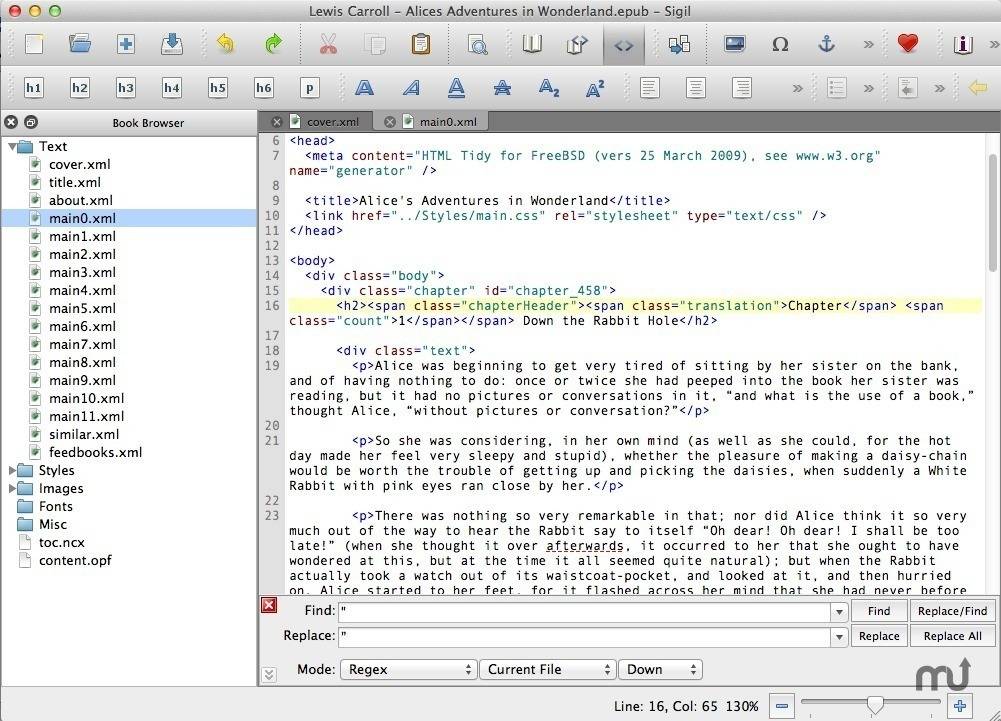The width and height of the screenshot is (1001, 721).
Task: Copy the selection with the Copy icon
Action: tap(374, 44)
